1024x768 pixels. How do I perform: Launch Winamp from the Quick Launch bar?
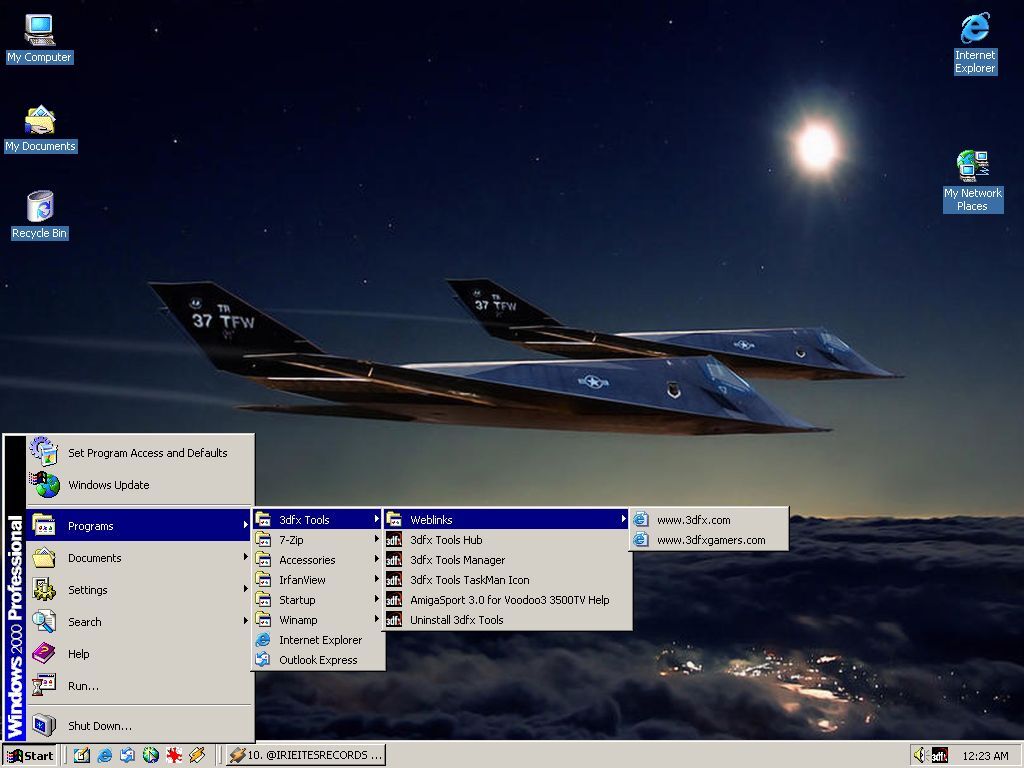(x=197, y=755)
